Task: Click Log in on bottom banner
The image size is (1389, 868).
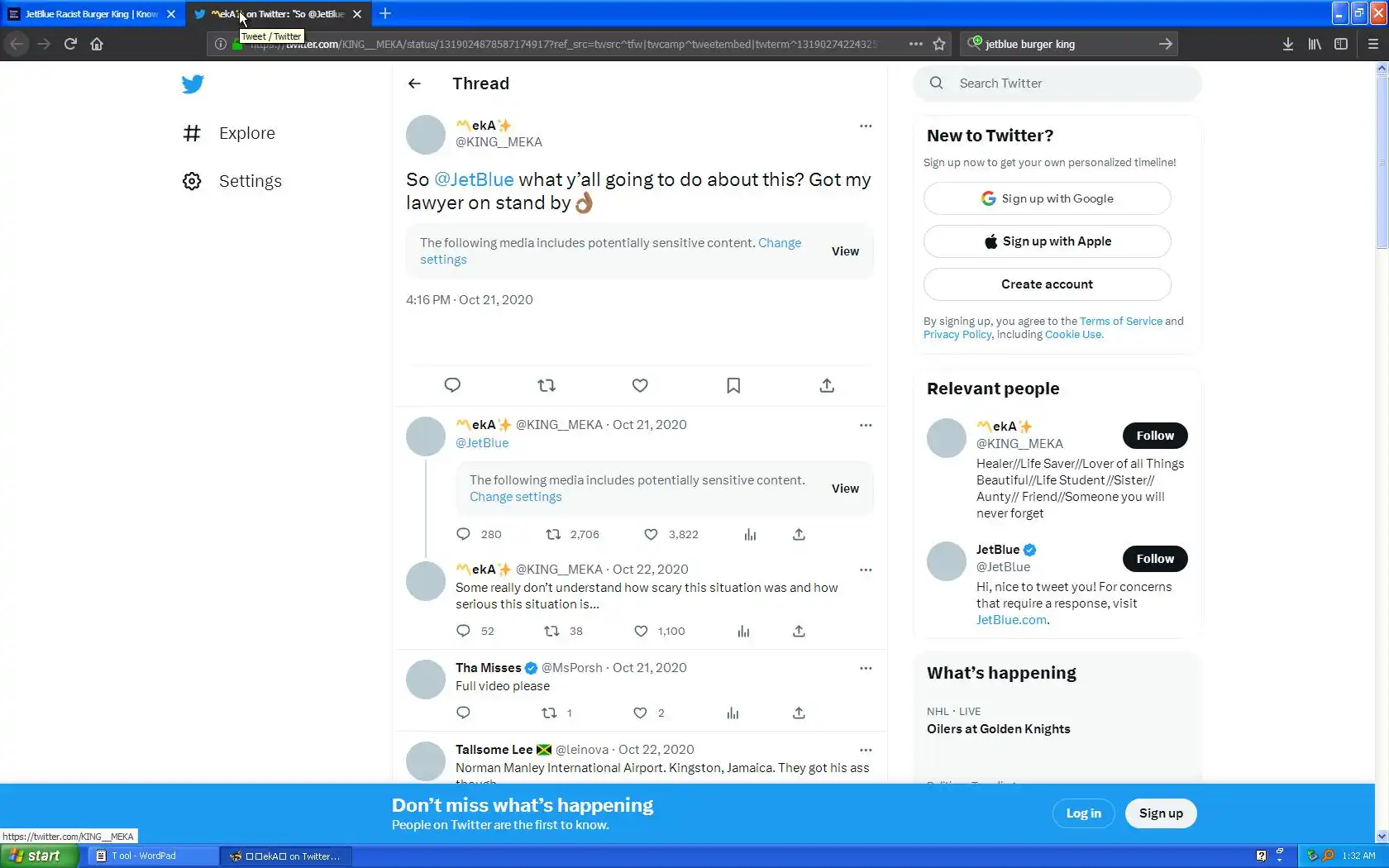Action: tap(1083, 813)
